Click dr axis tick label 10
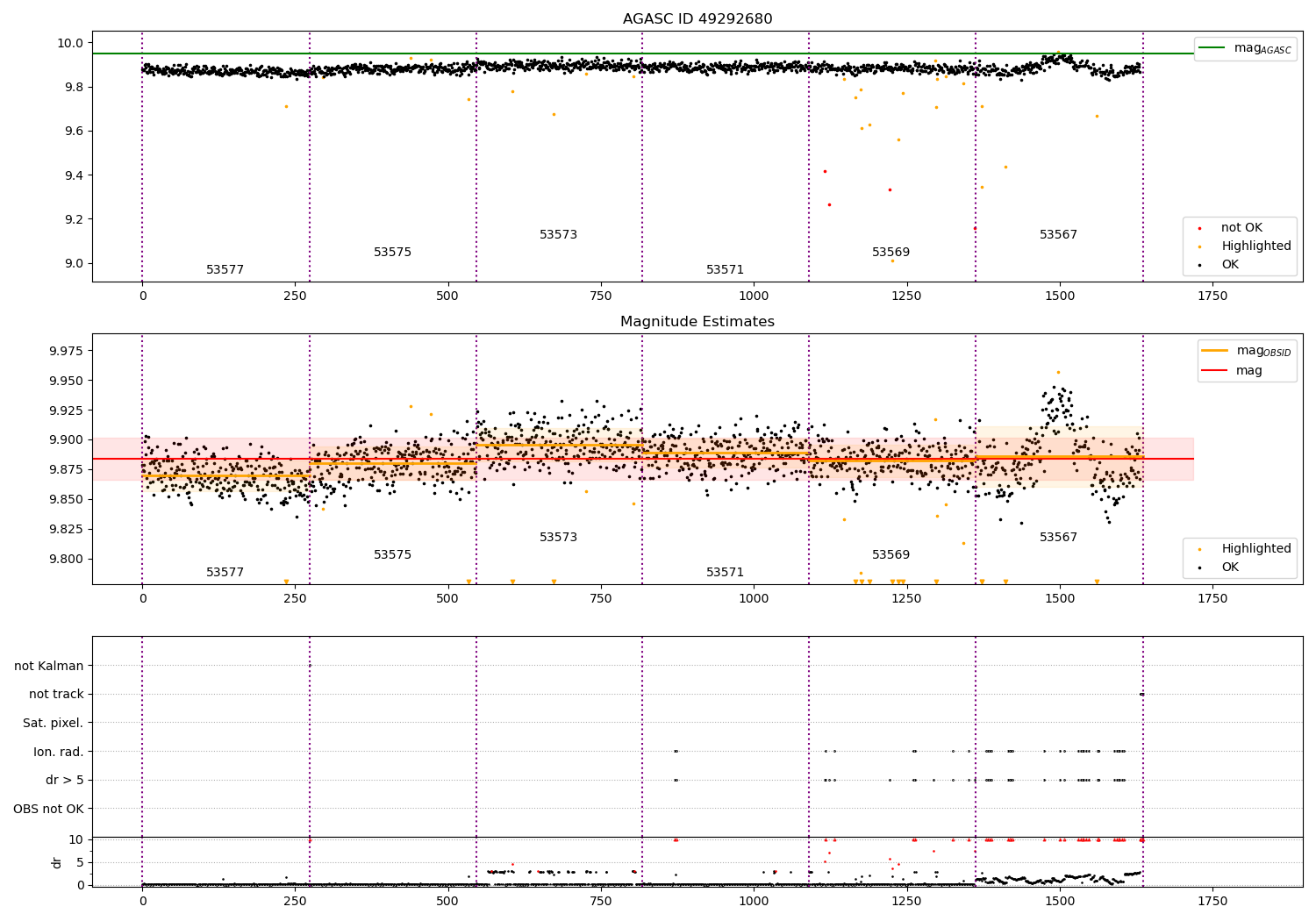The width and height of the screenshot is (1316, 921). point(76,839)
